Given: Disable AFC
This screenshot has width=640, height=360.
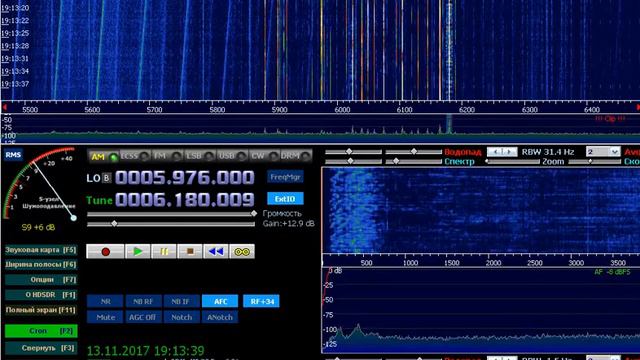Looking at the screenshot, I should pos(220,302).
